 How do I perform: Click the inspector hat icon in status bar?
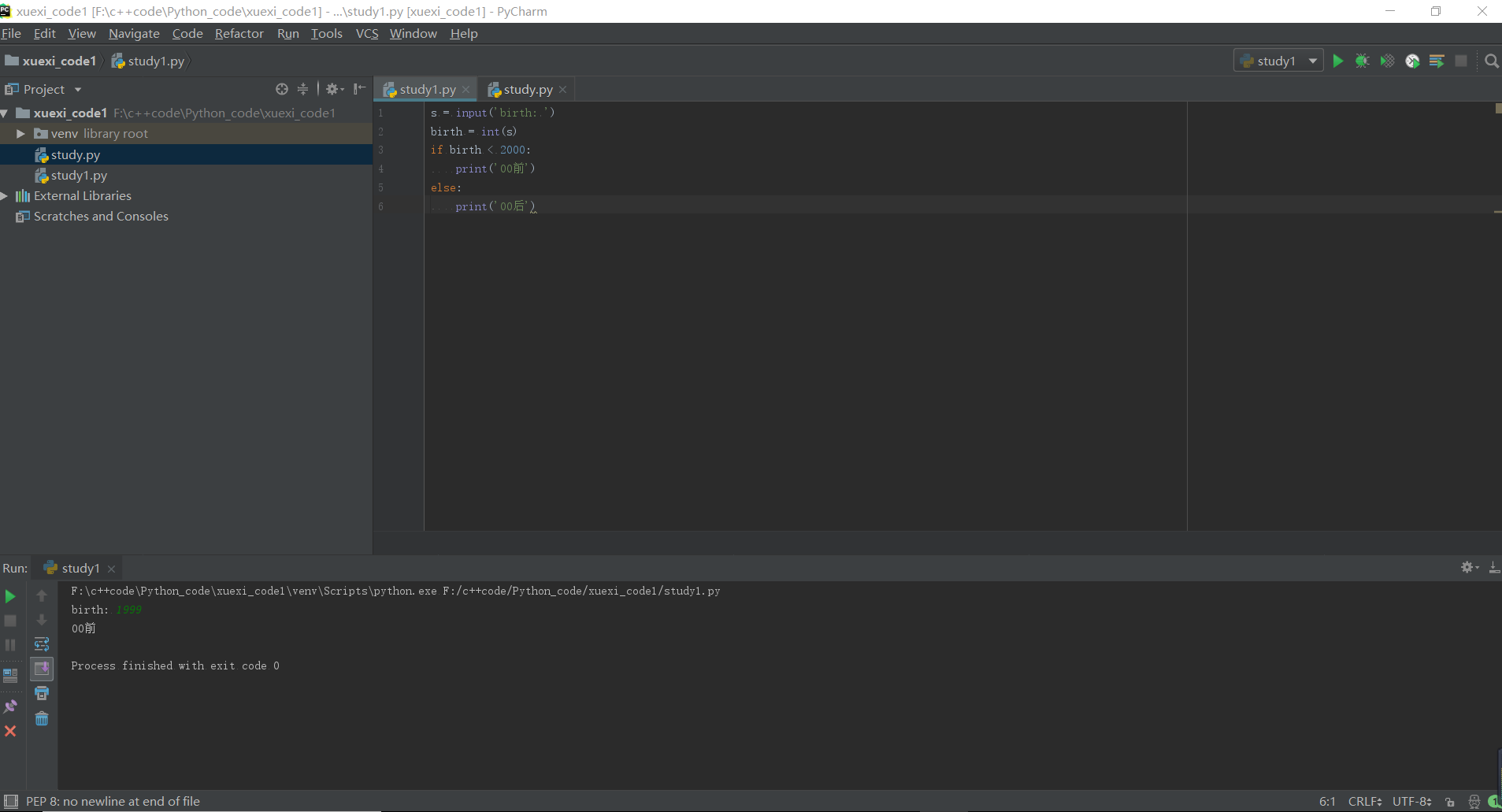coord(1474,802)
